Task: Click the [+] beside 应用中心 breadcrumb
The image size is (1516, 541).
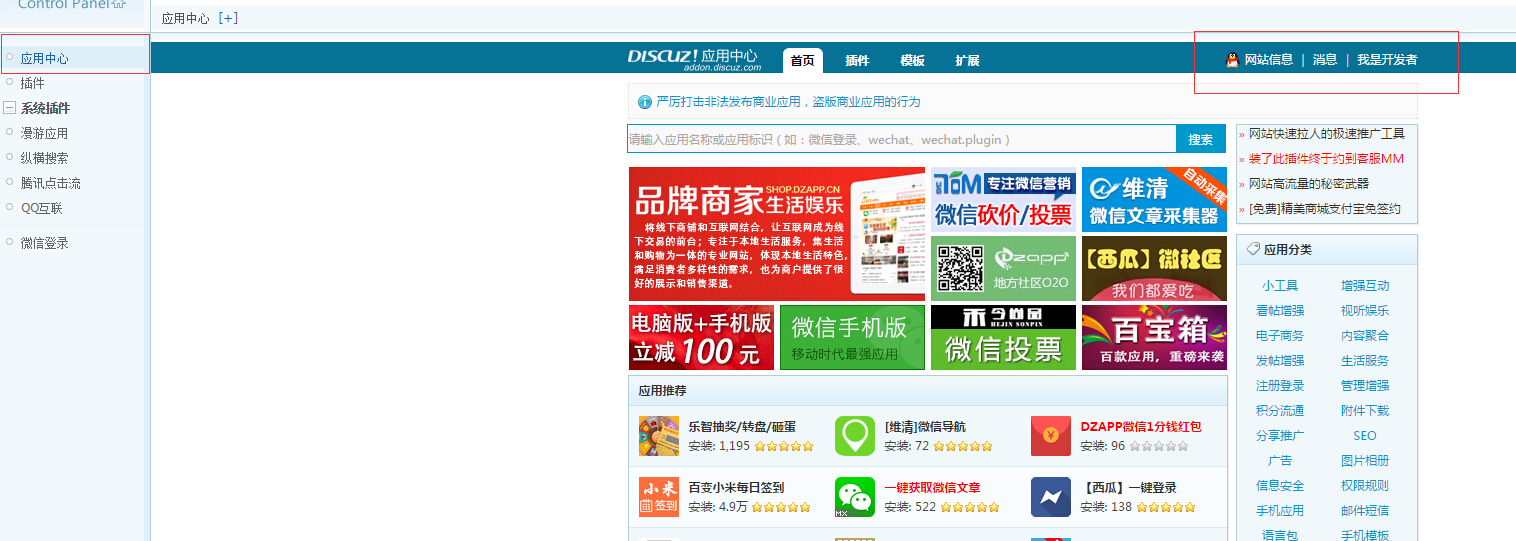Action: pos(228,18)
